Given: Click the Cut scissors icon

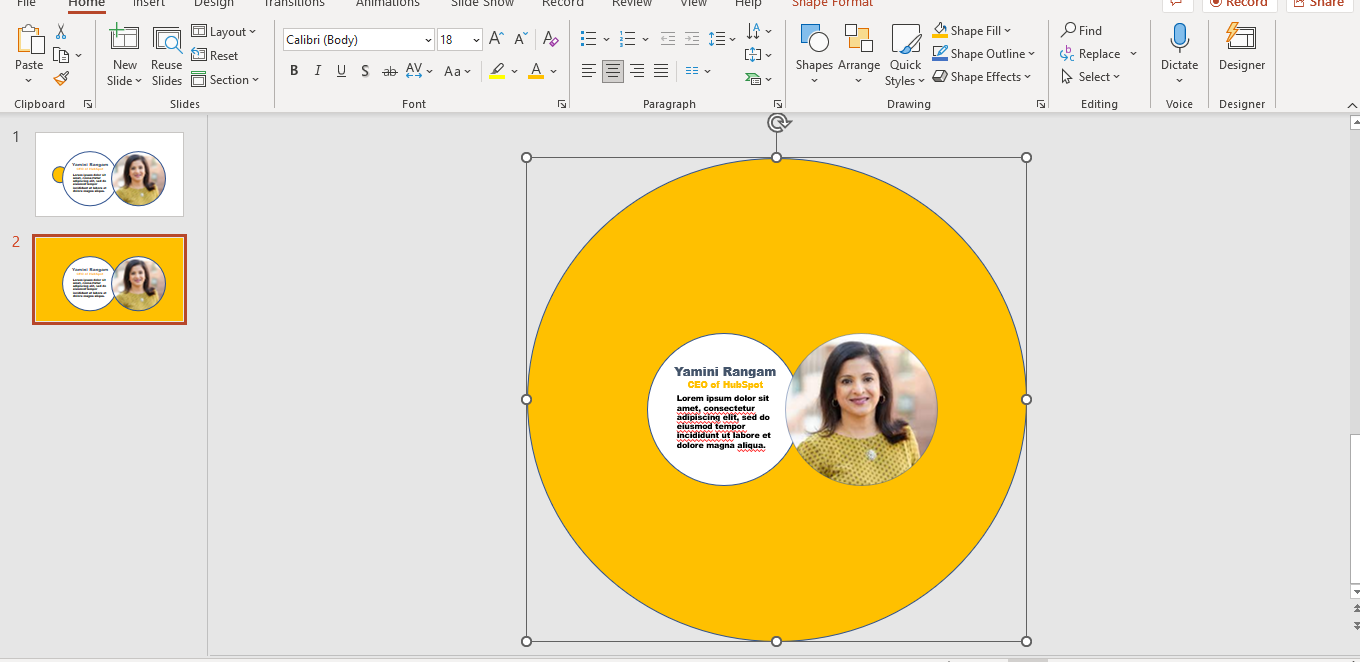Looking at the screenshot, I should pyautogui.click(x=61, y=33).
